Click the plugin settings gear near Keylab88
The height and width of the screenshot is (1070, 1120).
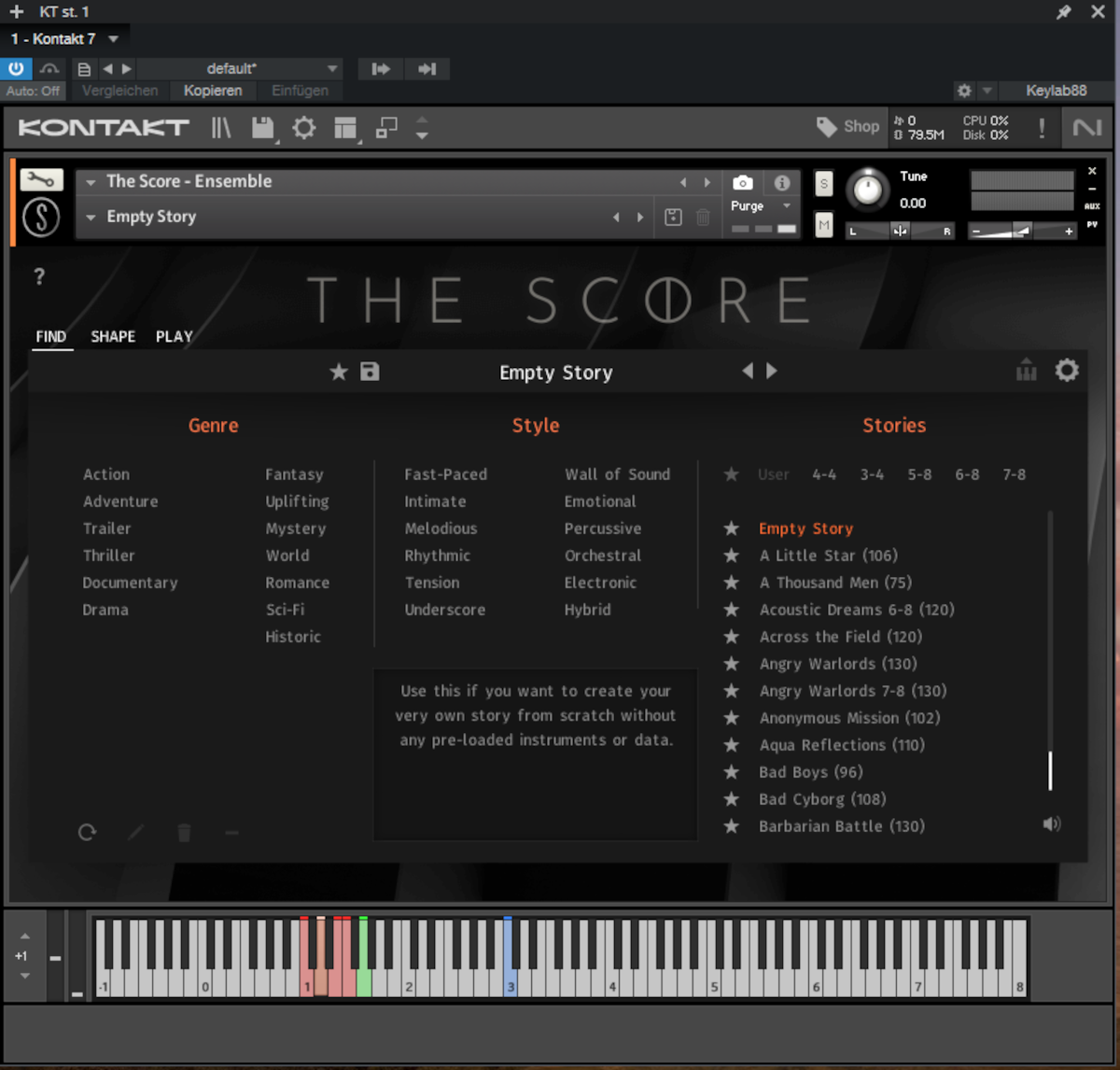coord(964,91)
